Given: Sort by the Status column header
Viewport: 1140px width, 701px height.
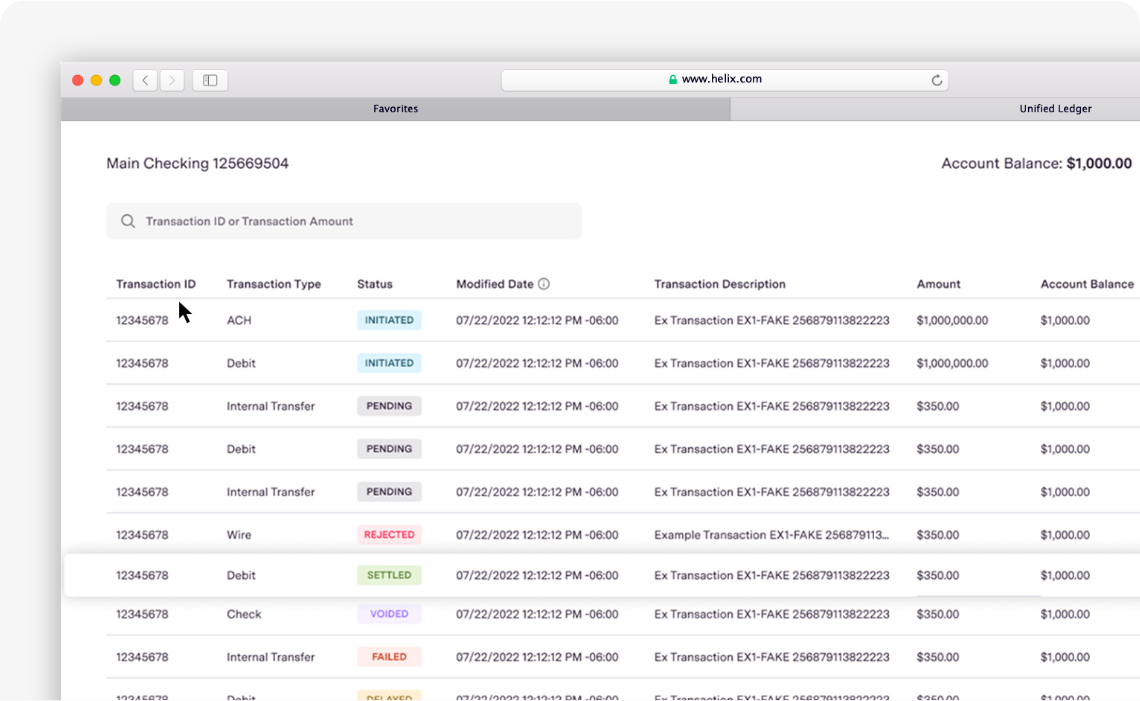Looking at the screenshot, I should (374, 283).
